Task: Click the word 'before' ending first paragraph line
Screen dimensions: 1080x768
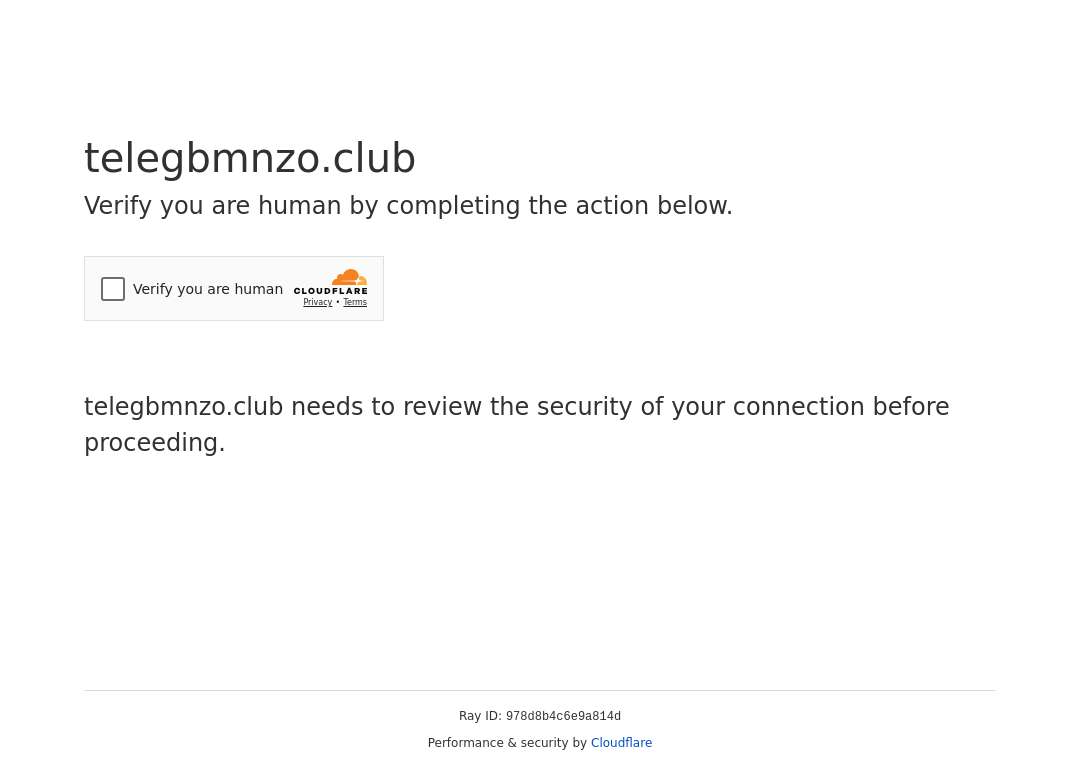Action: point(911,407)
